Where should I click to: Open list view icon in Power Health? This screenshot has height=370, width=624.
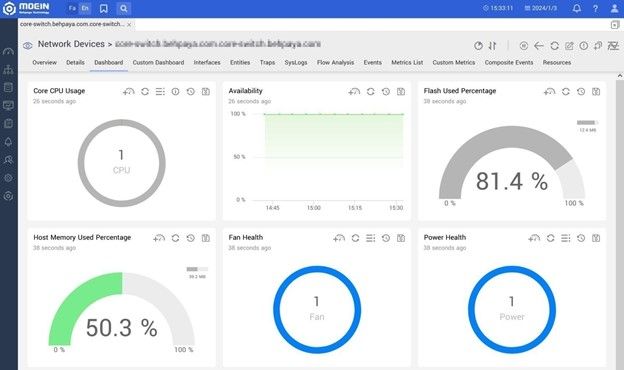point(566,238)
